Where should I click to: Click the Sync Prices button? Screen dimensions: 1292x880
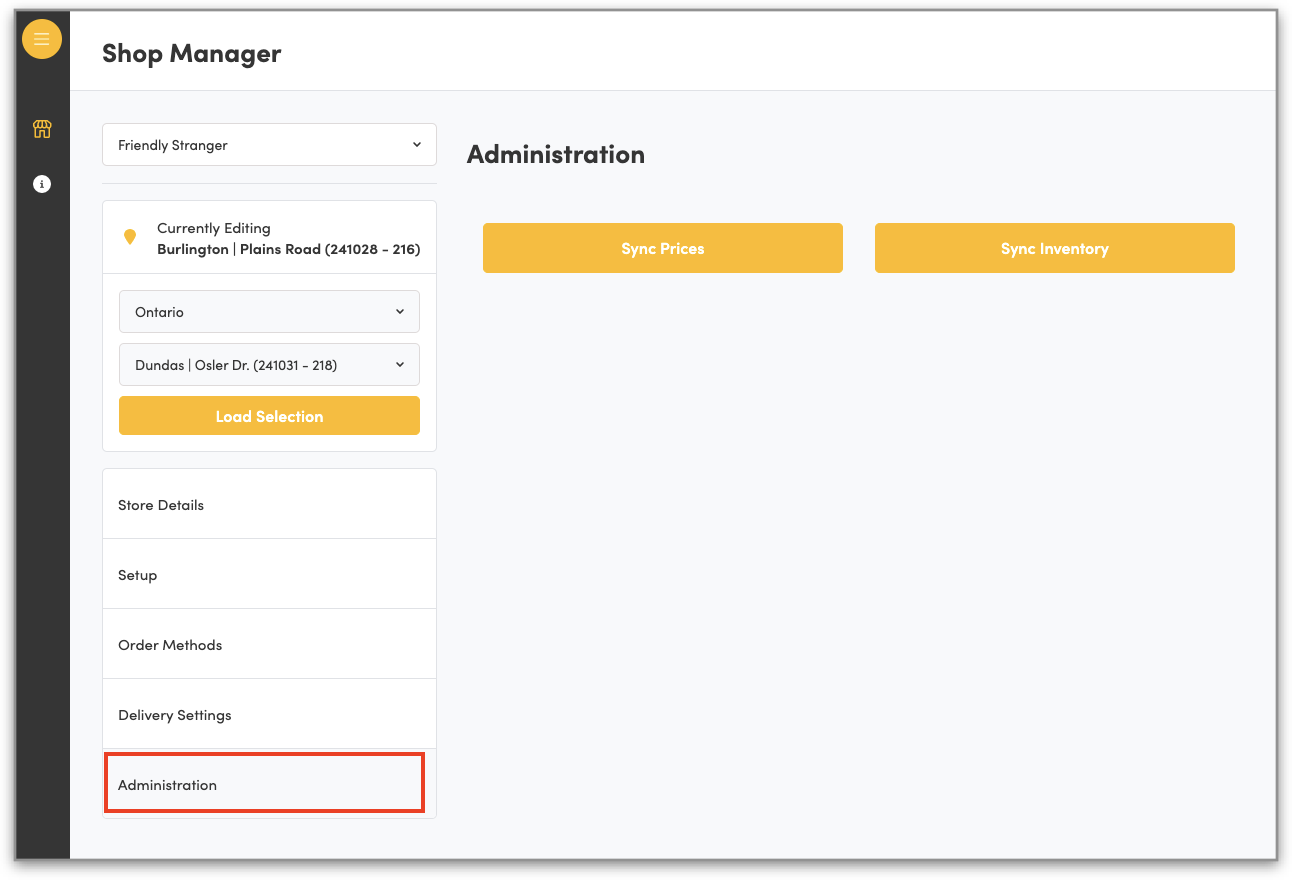(x=662, y=248)
